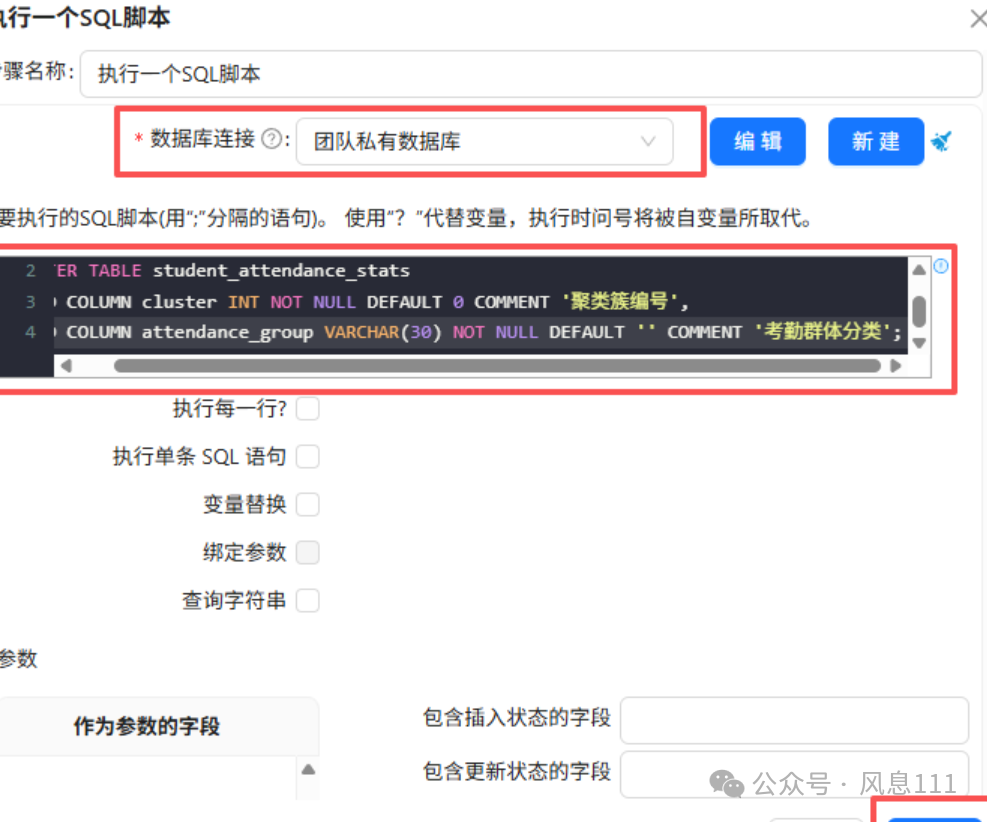
Task: Enable the 执行单条 SQL 语句 checkbox
Action: [x=308, y=456]
